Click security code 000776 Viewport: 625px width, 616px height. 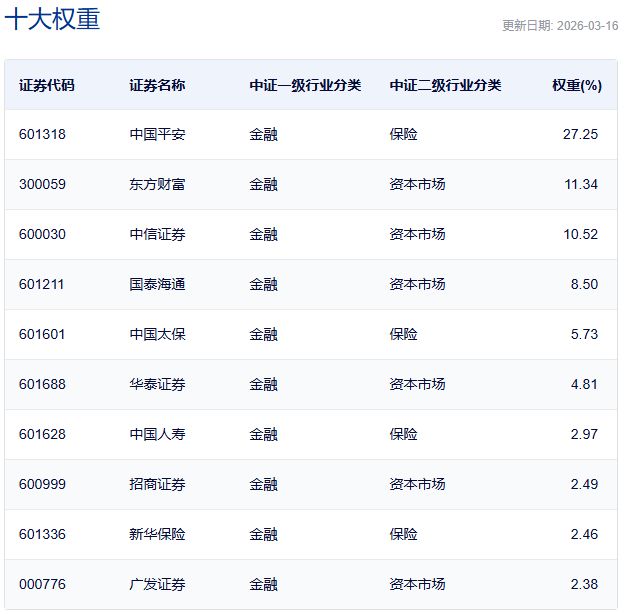[x=42, y=584]
